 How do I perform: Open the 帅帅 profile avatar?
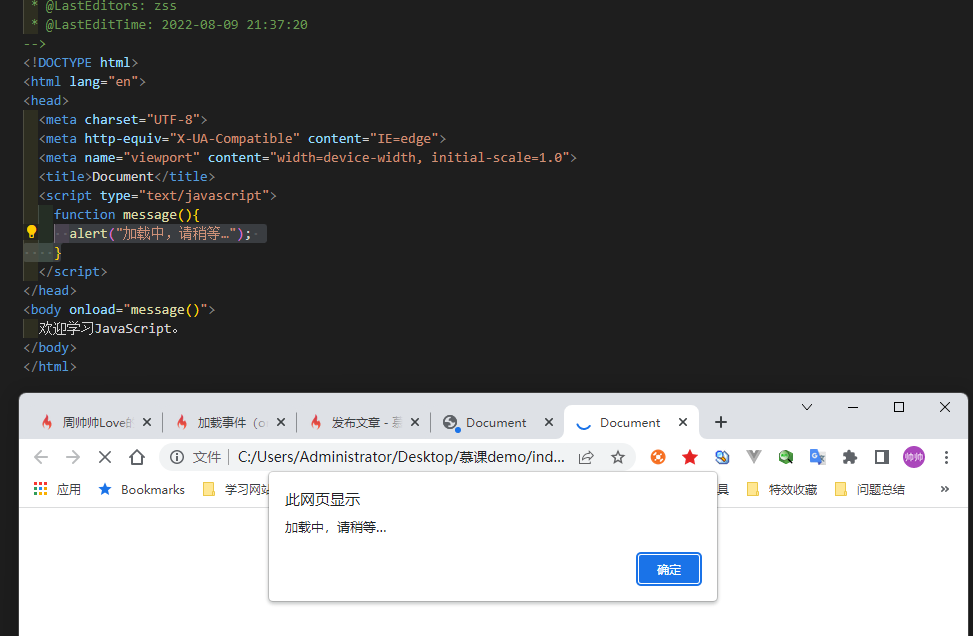(x=913, y=457)
